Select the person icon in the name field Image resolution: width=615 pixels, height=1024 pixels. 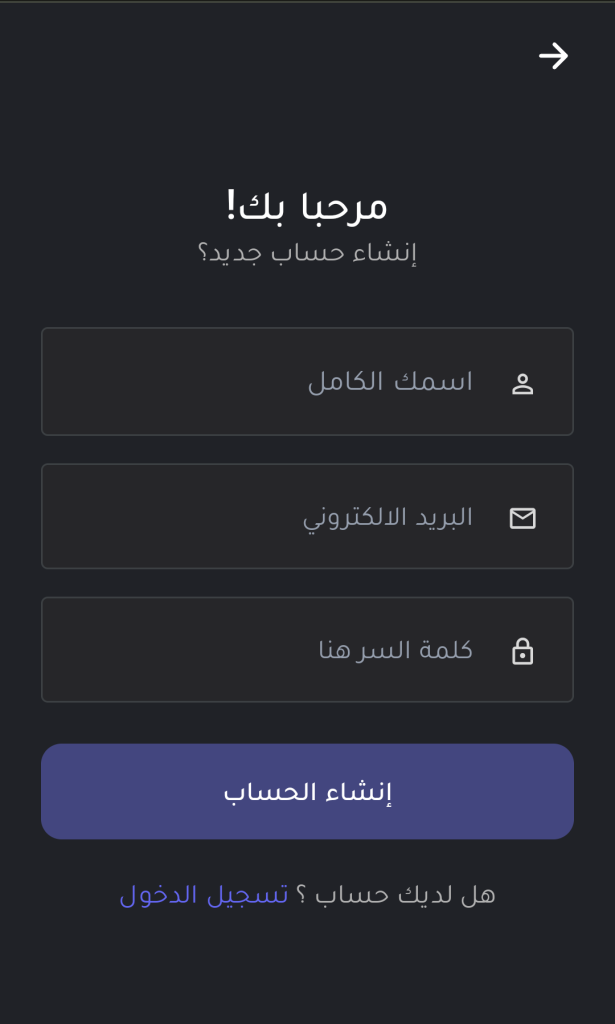[522, 381]
